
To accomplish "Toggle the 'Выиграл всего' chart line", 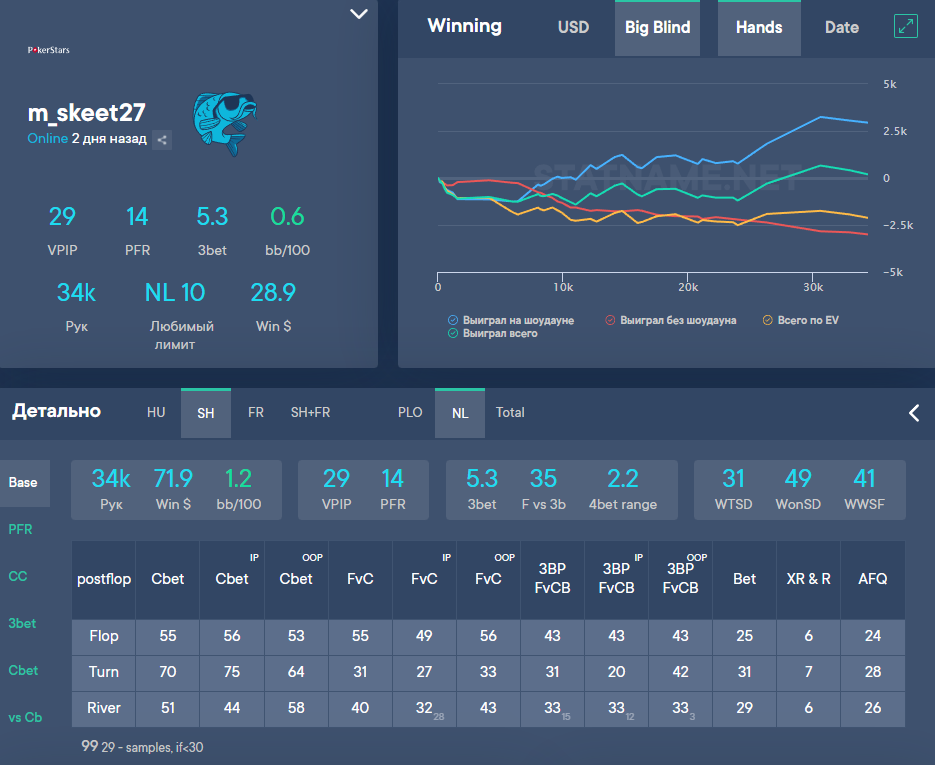I will [453, 334].
